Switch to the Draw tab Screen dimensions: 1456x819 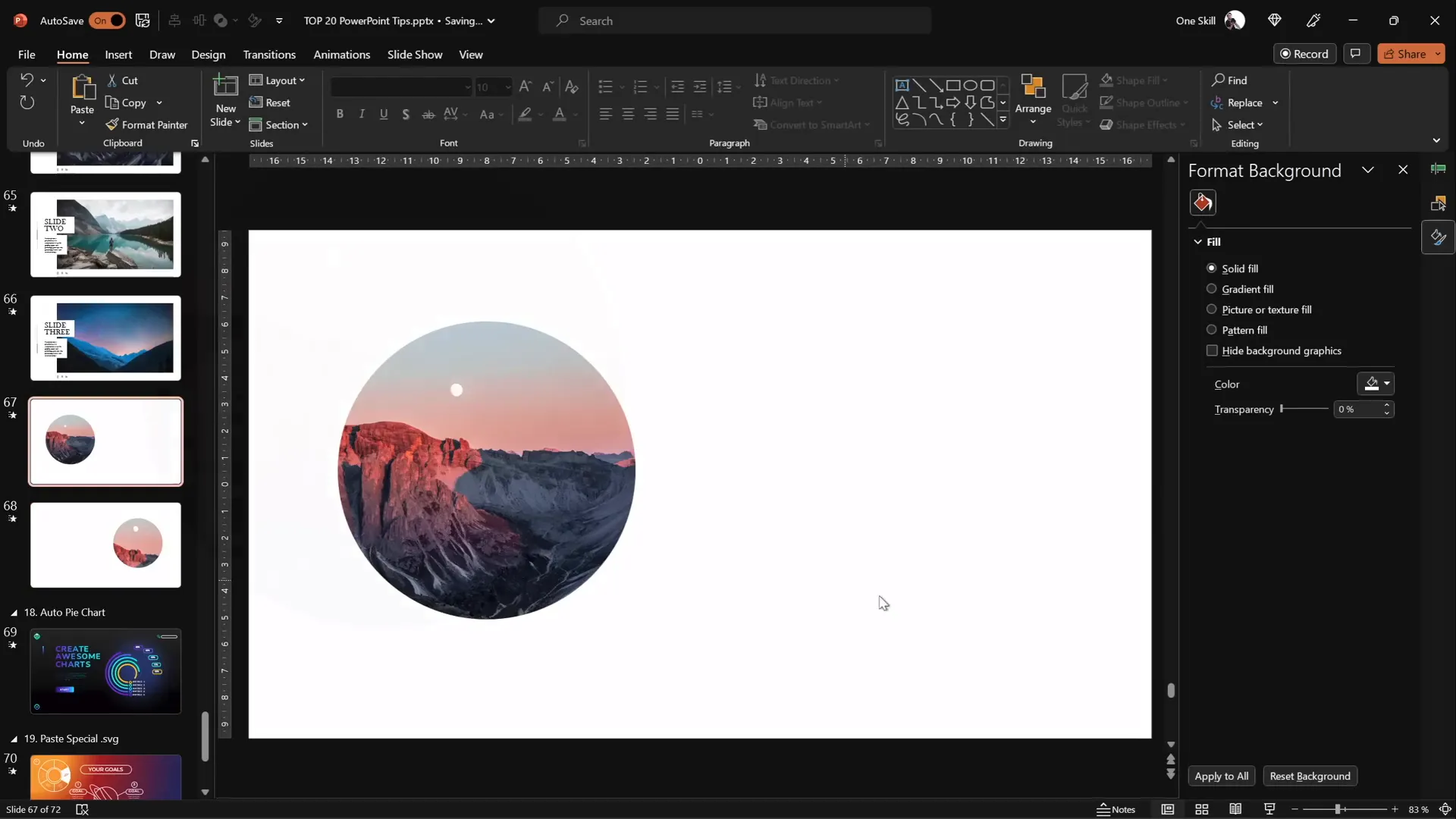[x=162, y=55]
